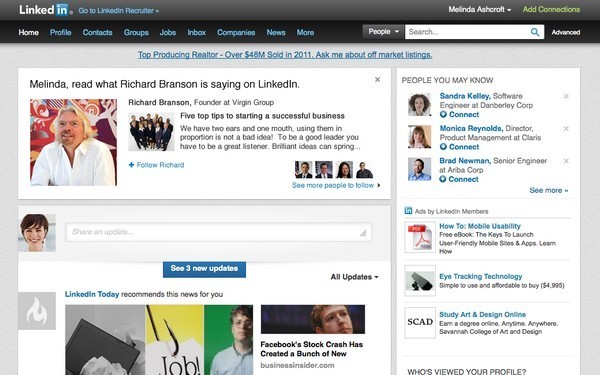Viewport: 600px width, 375px height.
Task: Open the LinkedIn Today link
Action: (x=92, y=294)
